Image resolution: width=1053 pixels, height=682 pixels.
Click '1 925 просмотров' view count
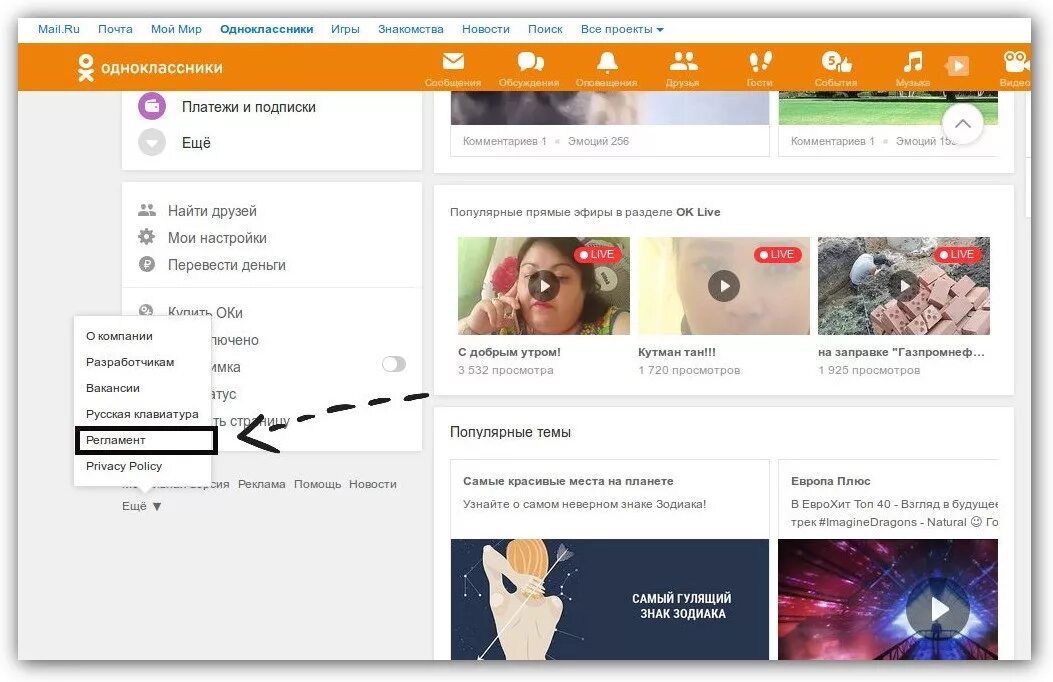[869, 370]
